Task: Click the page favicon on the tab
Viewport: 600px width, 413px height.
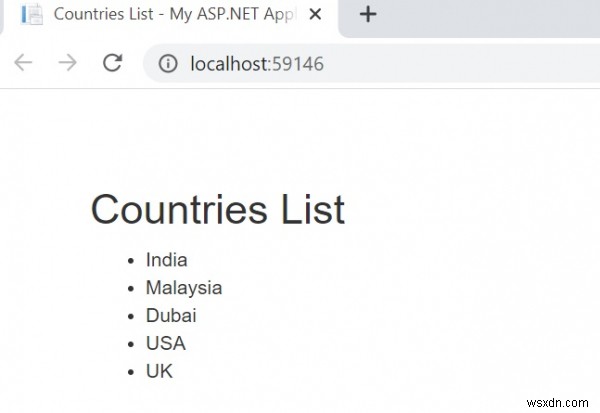Action: pyautogui.click(x=32, y=15)
